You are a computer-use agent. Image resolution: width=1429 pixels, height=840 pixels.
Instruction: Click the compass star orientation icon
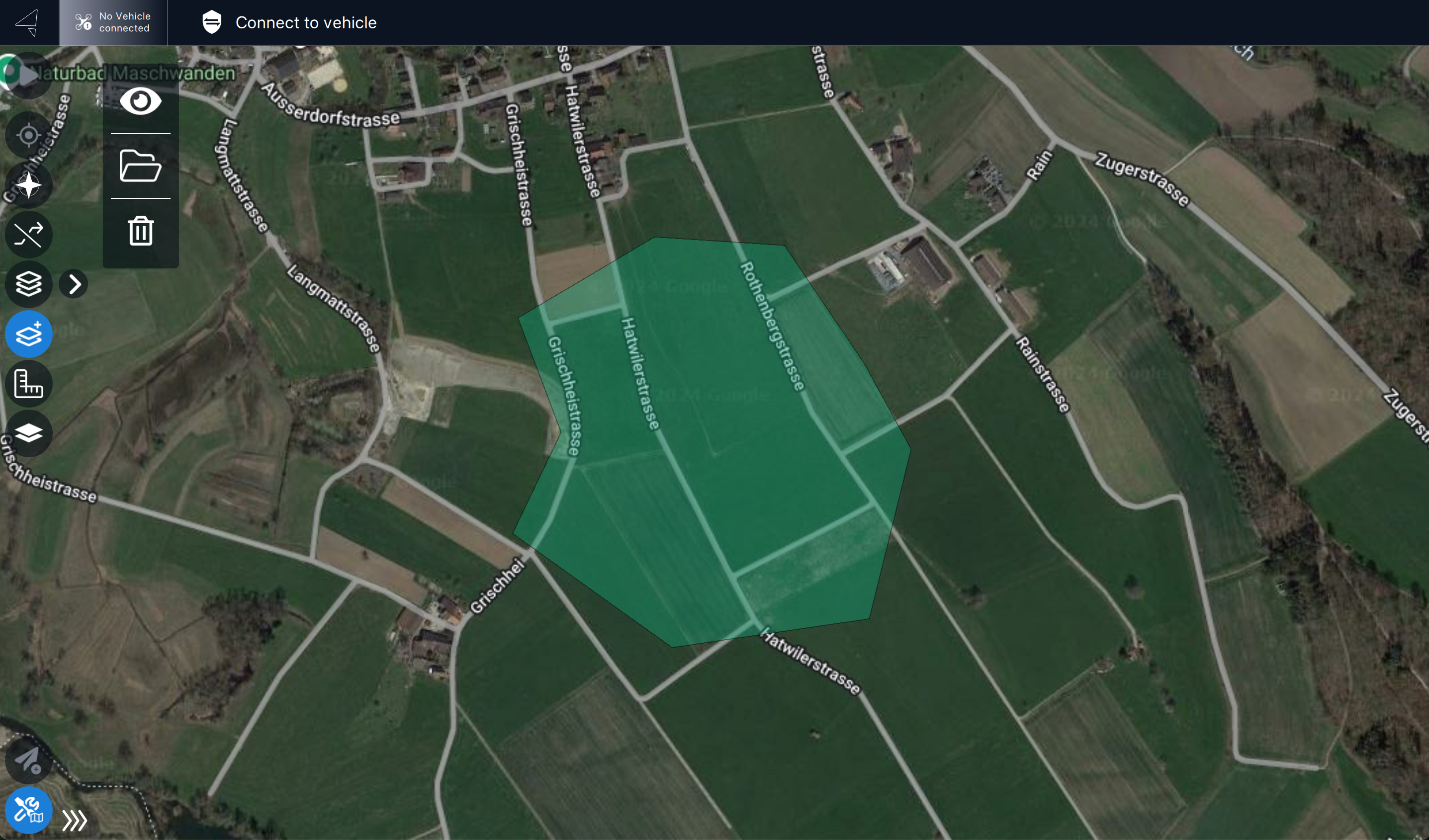click(28, 185)
